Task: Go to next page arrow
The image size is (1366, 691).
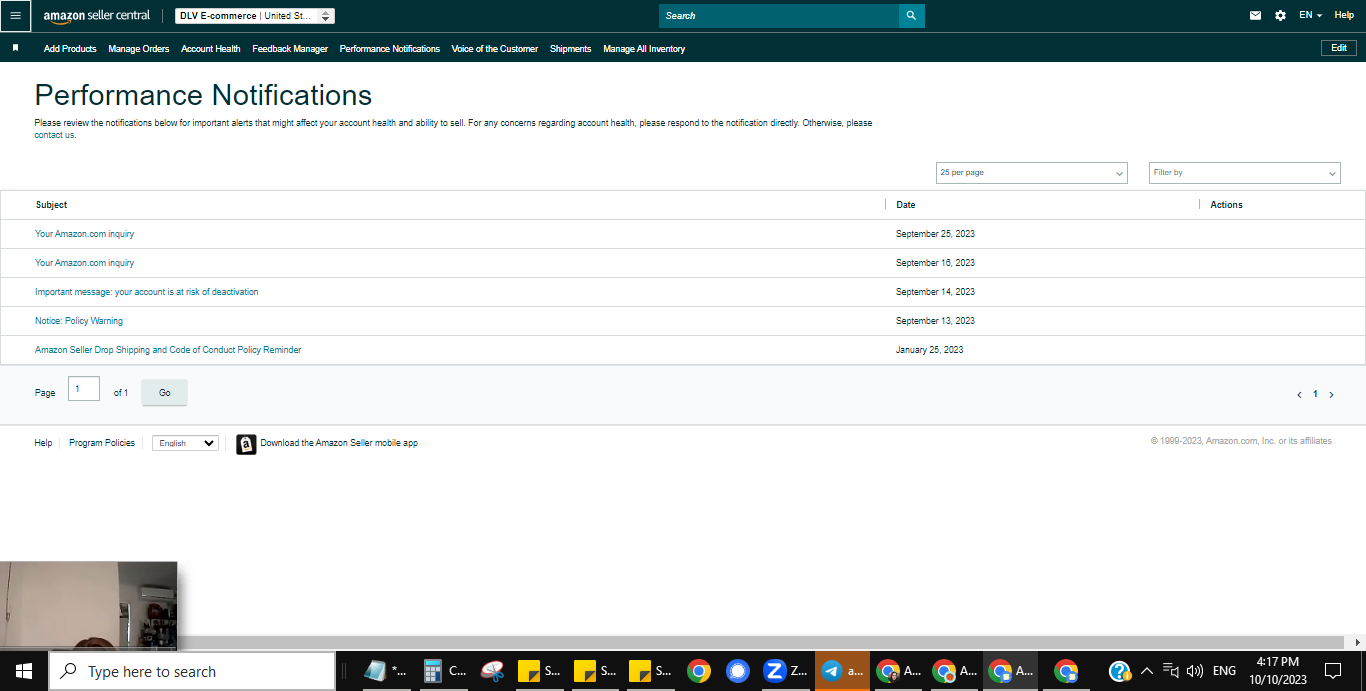Action: click(x=1331, y=395)
